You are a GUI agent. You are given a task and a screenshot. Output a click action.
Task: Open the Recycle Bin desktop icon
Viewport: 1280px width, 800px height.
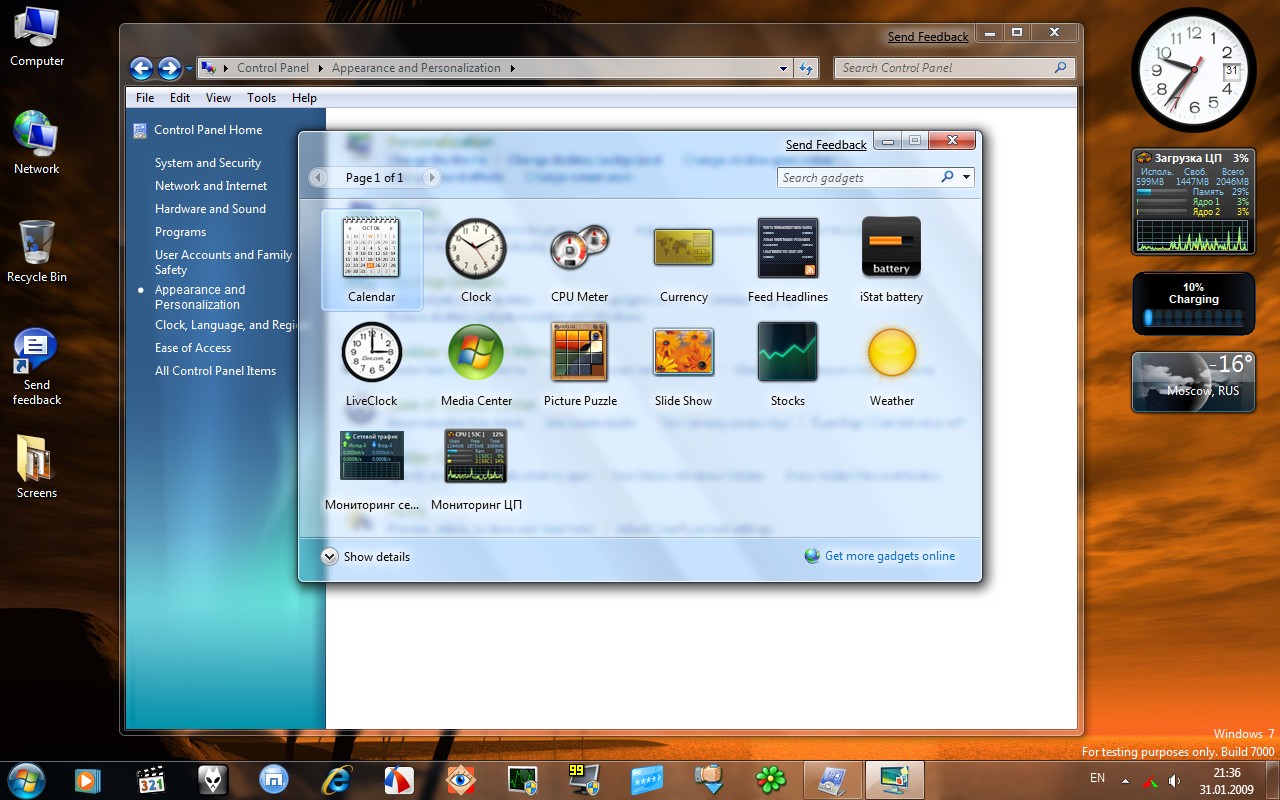click(37, 251)
